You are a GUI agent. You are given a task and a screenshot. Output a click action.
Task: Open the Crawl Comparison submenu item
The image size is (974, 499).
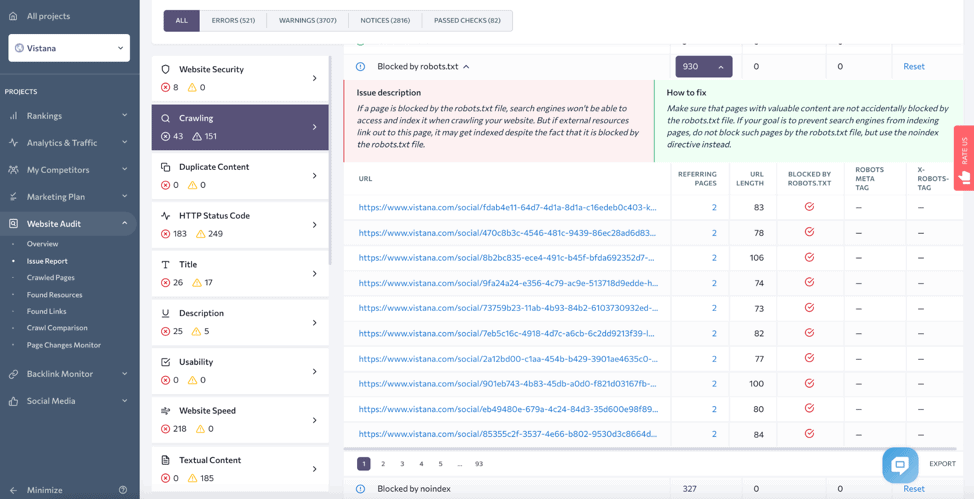[57, 327]
